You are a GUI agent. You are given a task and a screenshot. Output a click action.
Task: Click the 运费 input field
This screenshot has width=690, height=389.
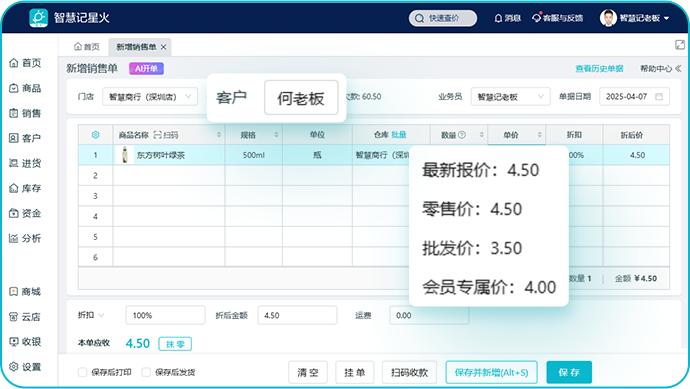pos(429,315)
